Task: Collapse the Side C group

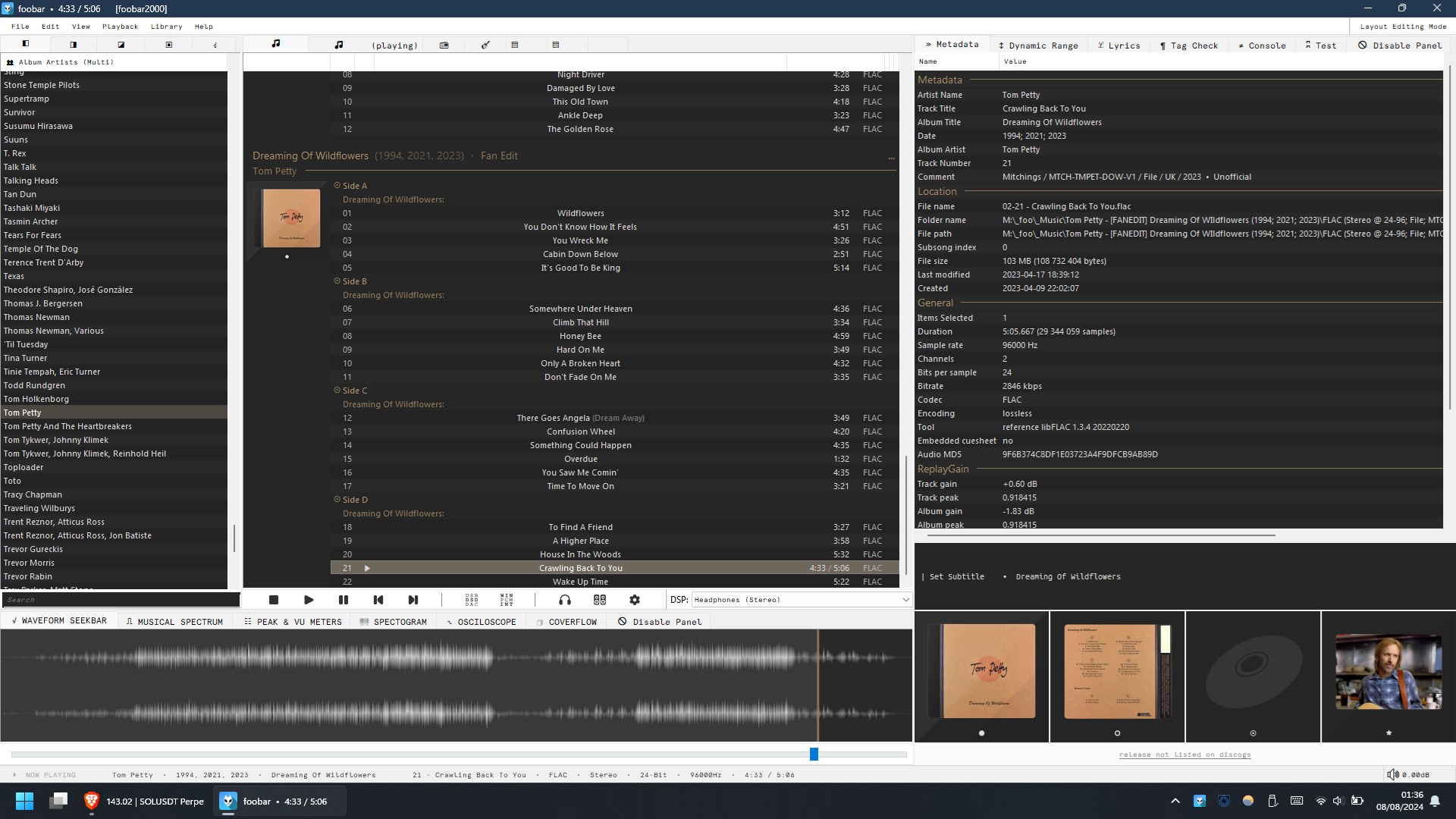Action: pos(337,390)
